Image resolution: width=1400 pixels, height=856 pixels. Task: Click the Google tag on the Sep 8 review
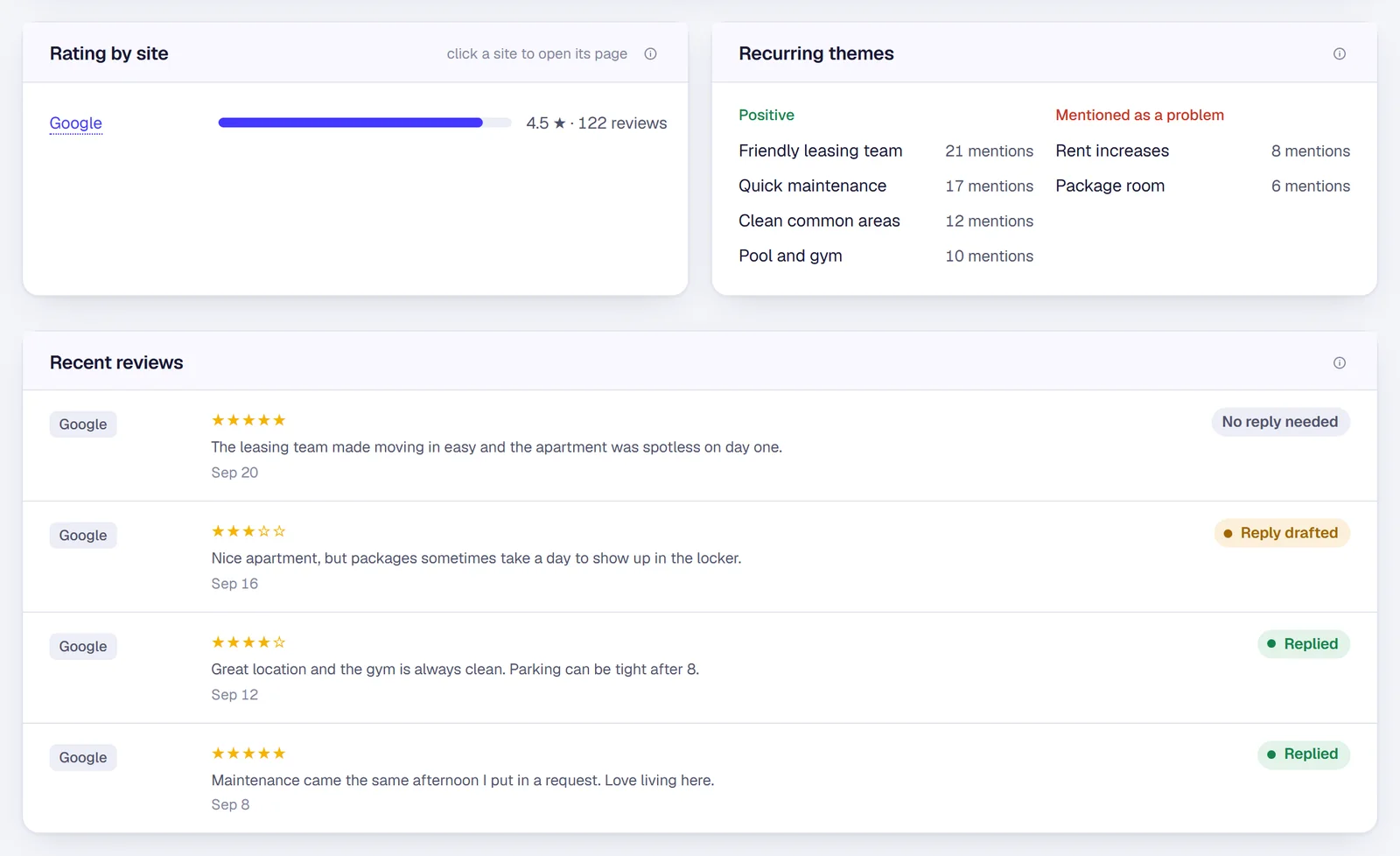[83, 758]
